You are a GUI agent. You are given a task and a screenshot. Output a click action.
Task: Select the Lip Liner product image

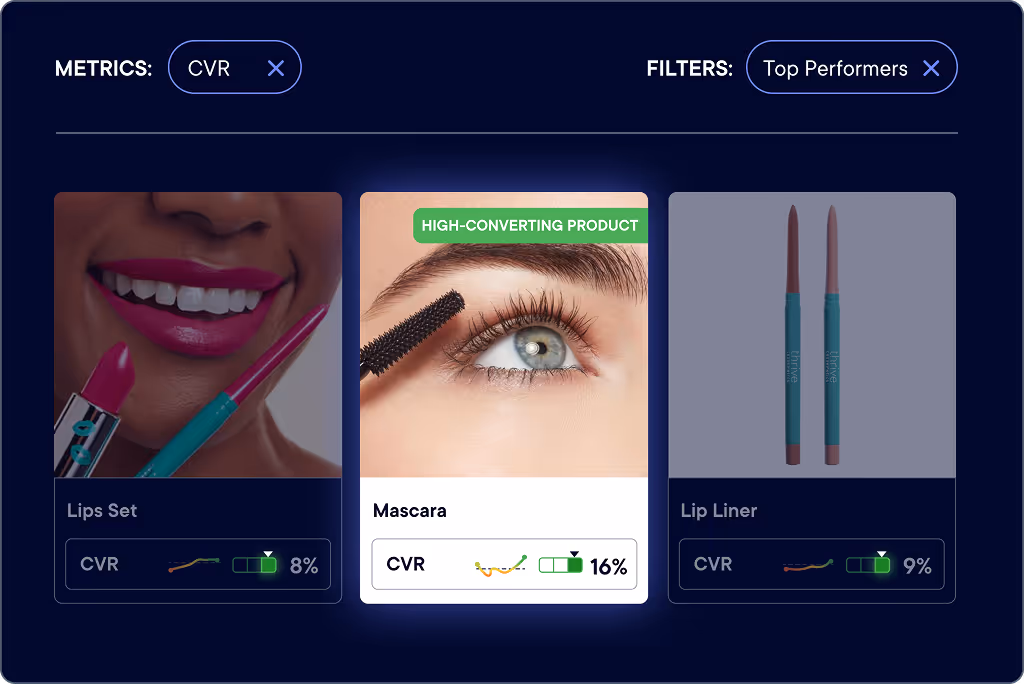pyautogui.click(x=812, y=334)
